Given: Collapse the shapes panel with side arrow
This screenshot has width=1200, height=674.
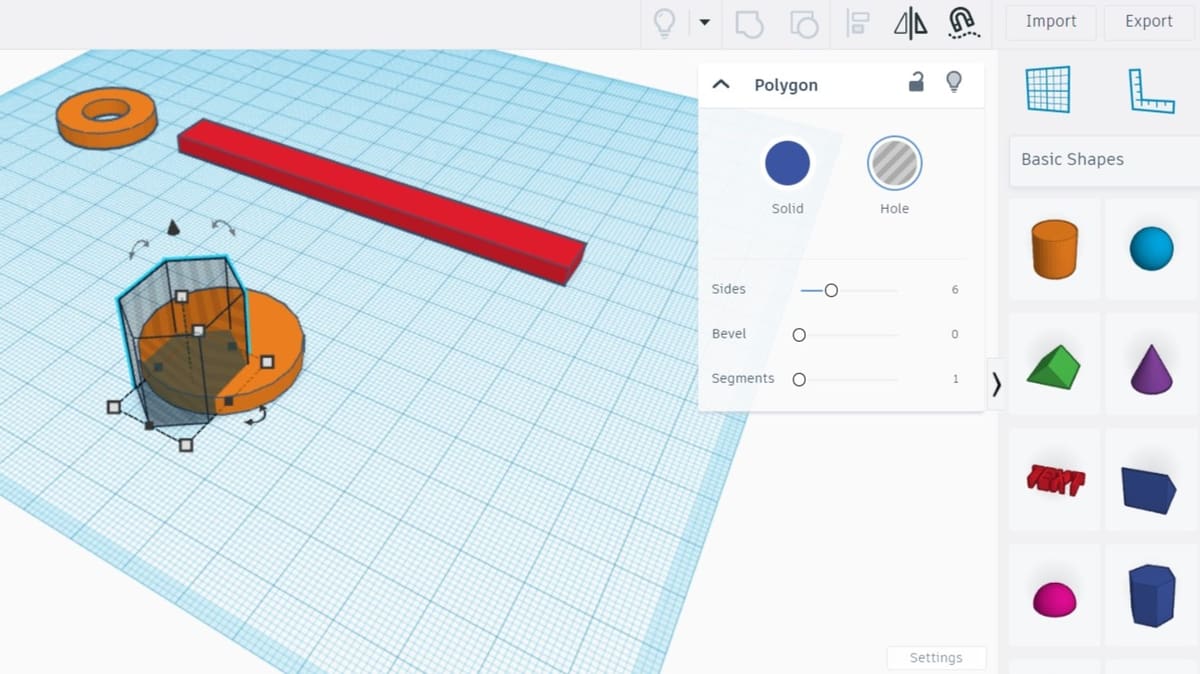Looking at the screenshot, I should 996,384.
